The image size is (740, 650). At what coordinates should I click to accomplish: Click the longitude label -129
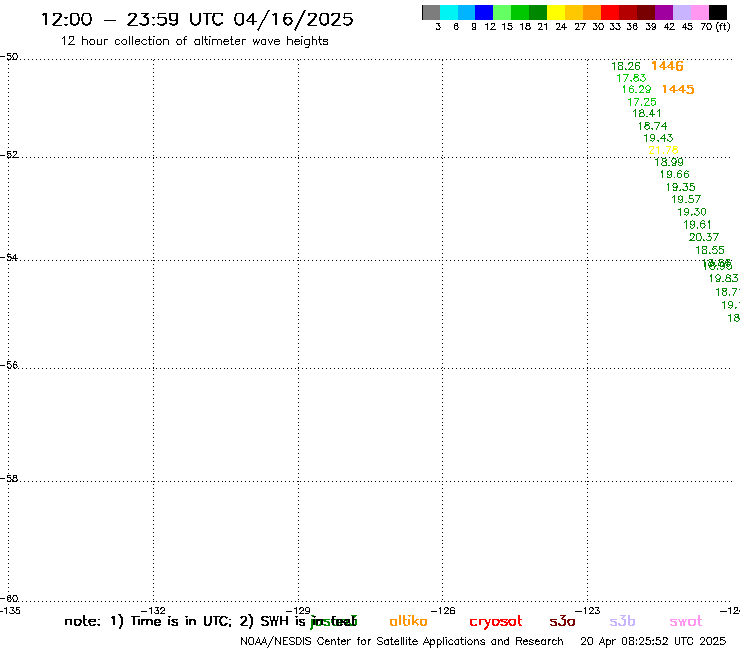(298, 610)
